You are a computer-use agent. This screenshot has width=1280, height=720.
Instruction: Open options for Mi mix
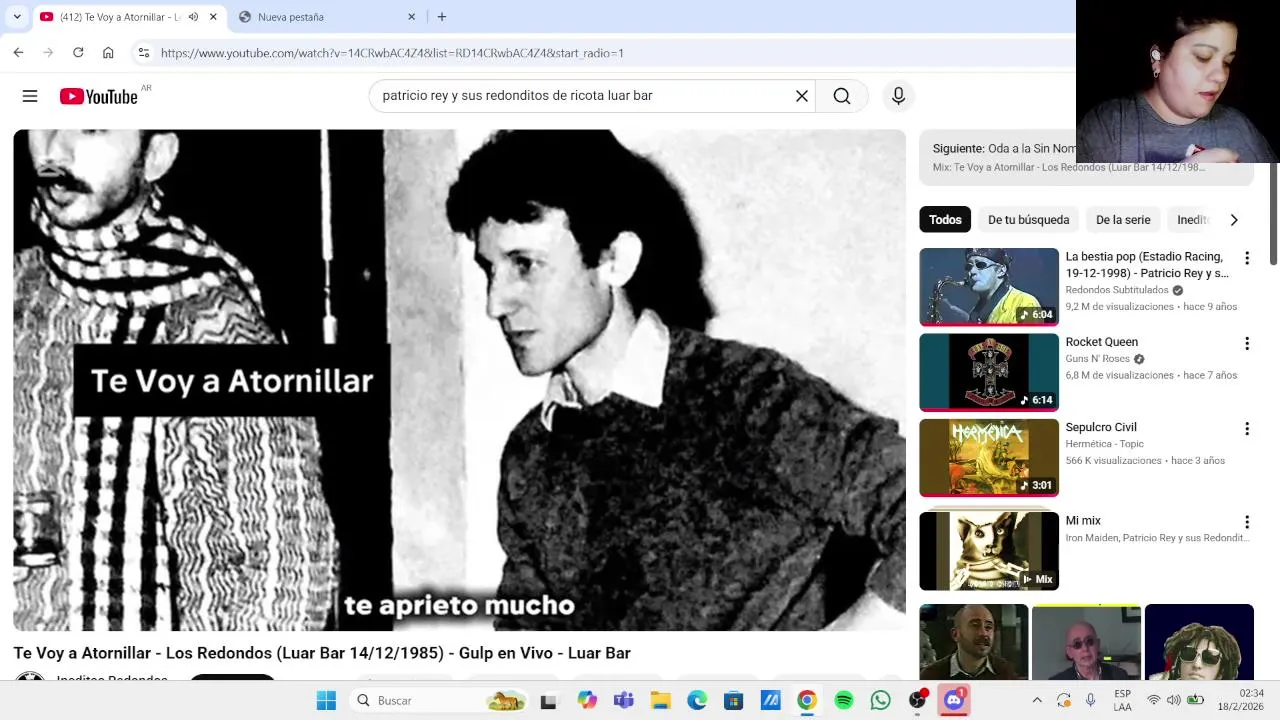pos(1247,522)
